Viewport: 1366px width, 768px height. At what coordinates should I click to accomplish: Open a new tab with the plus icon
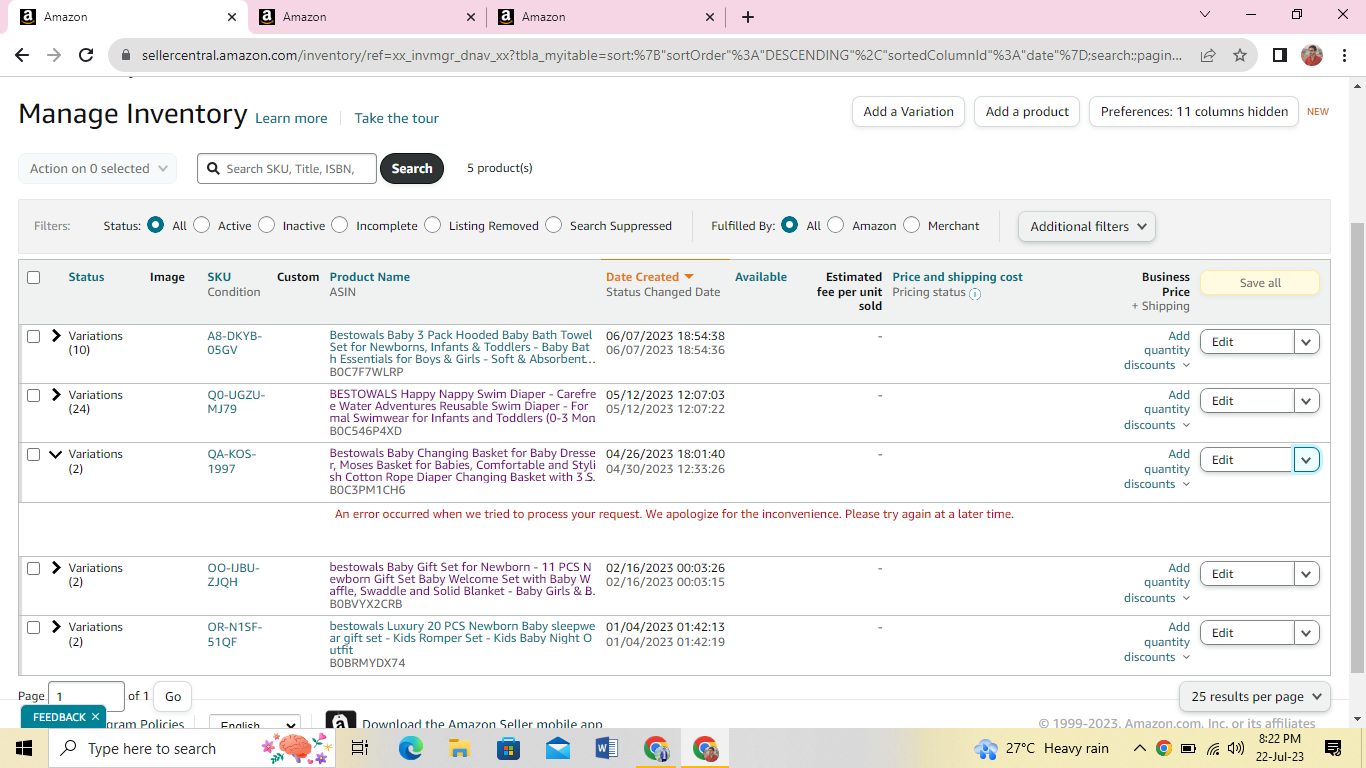tap(748, 17)
